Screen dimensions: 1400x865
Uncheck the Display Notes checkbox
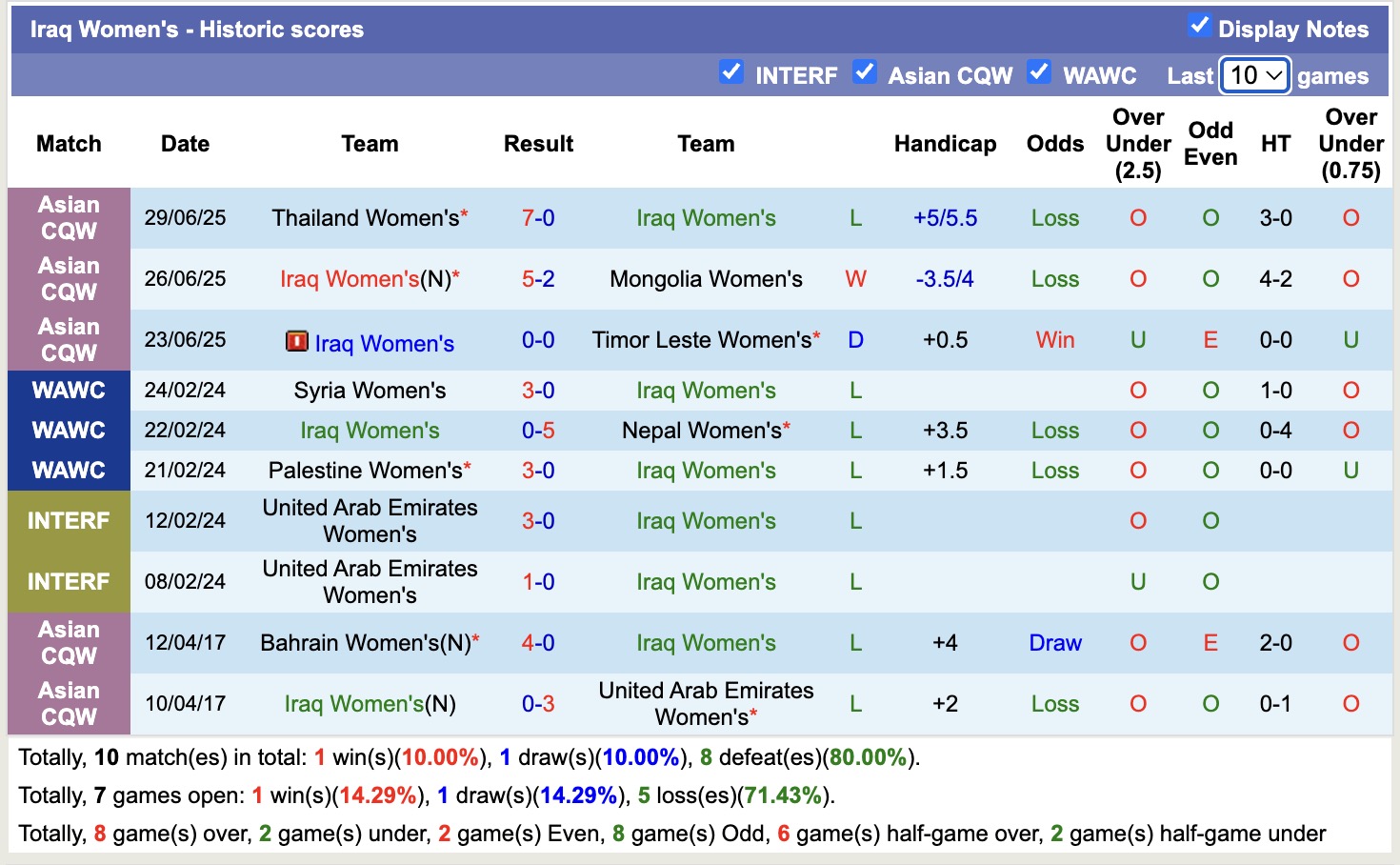click(x=1199, y=27)
